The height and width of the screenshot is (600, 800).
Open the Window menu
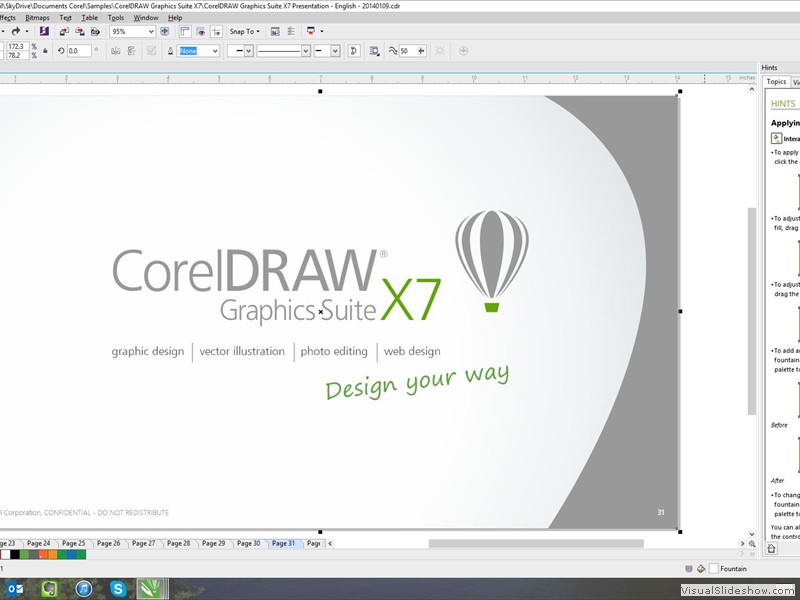tap(146, 18)
